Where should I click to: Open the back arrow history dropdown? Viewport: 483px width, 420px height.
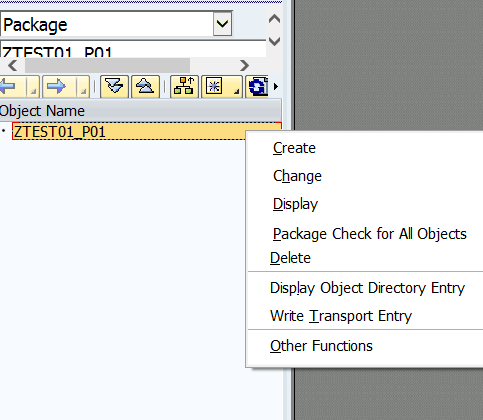pos(32,87)
